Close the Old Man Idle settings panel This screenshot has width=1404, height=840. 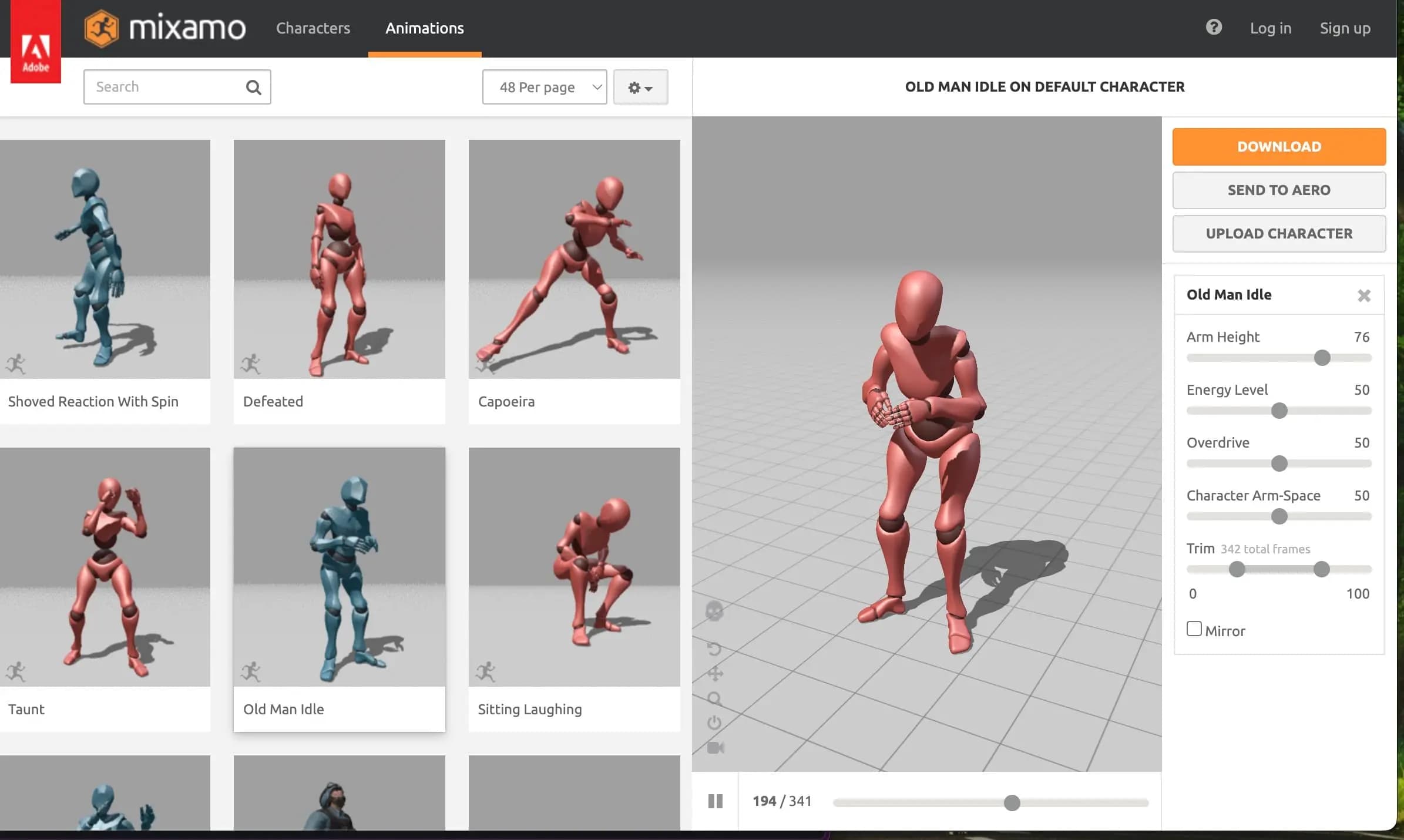1364,295
